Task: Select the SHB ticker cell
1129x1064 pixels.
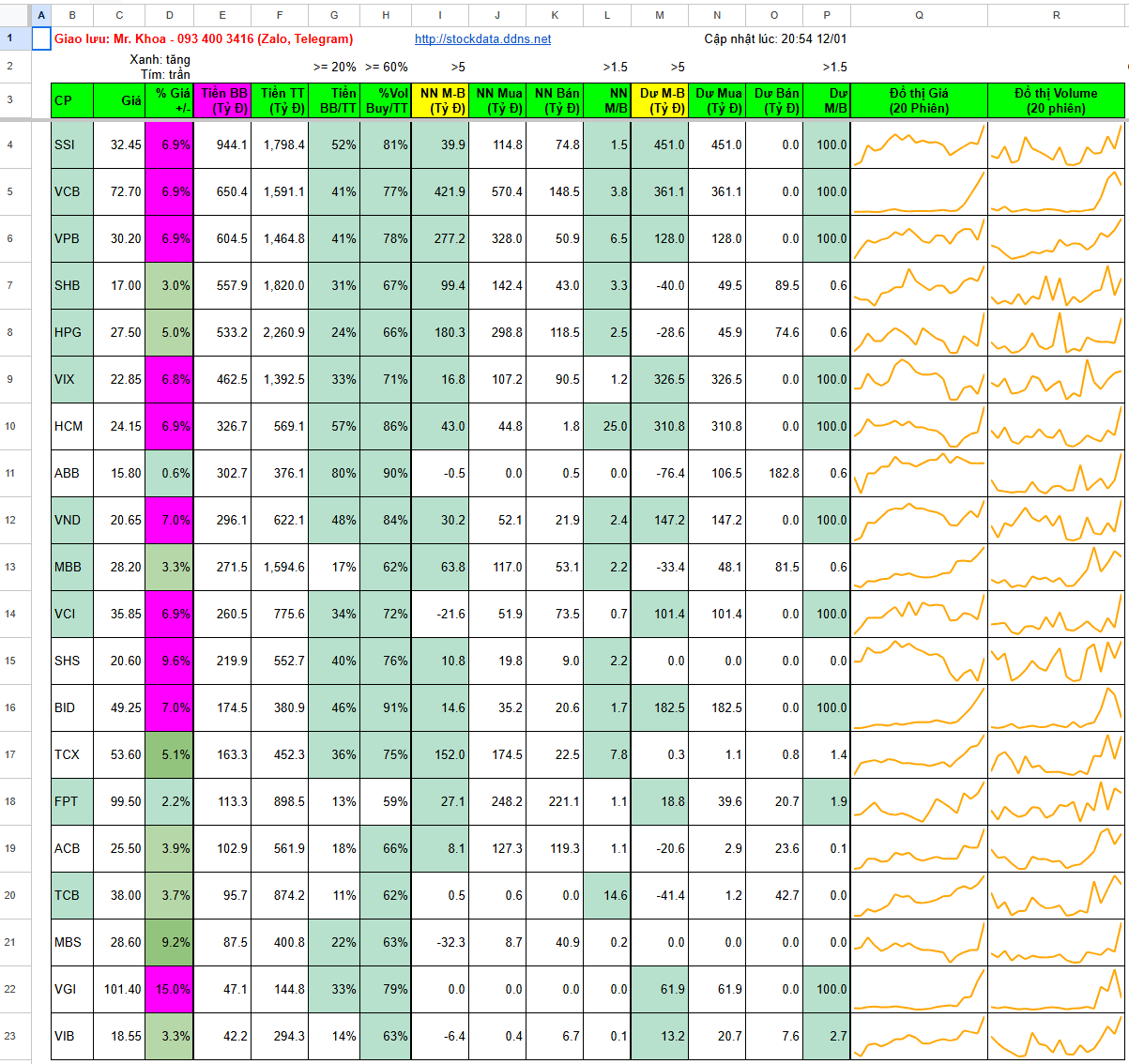Action: click(72, 285)
